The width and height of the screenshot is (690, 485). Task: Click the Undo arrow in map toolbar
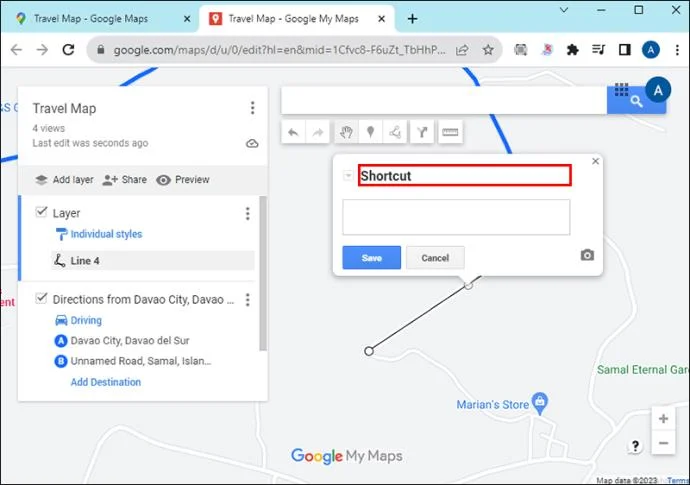(x=293, y=132)
